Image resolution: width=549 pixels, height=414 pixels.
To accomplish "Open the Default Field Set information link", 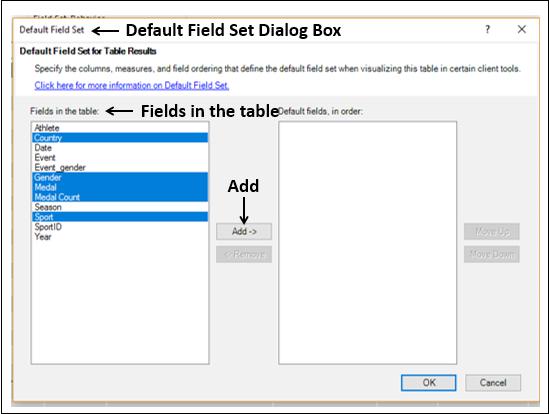I will [132, 85].
